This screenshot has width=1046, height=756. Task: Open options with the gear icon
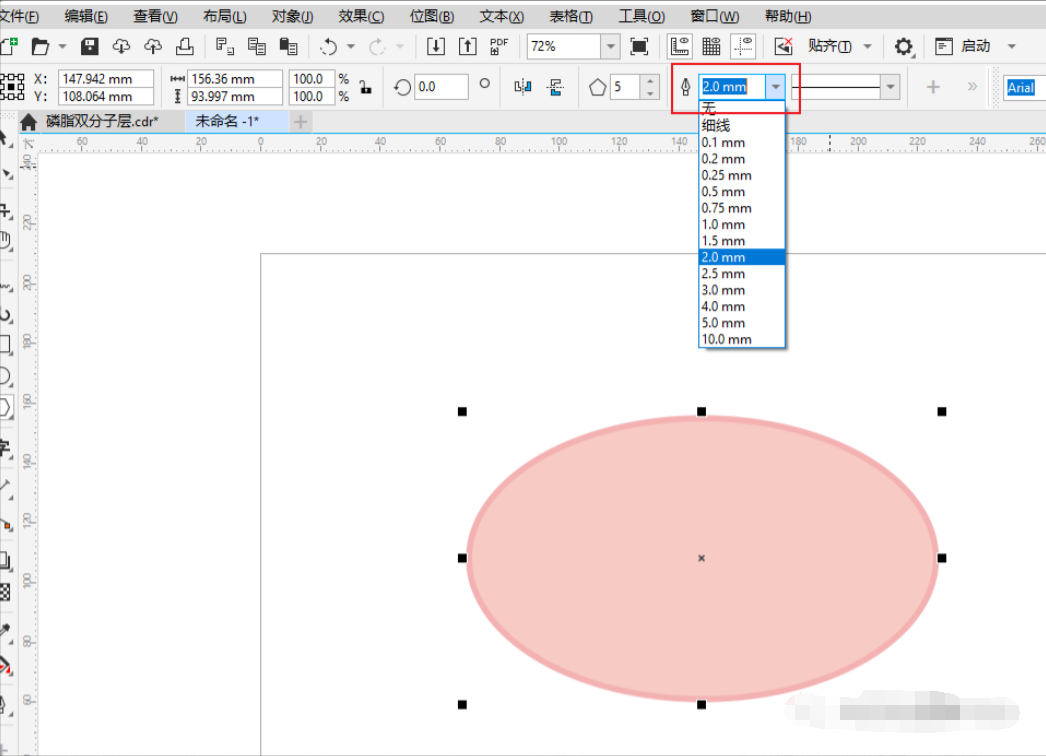coord(903,47)
